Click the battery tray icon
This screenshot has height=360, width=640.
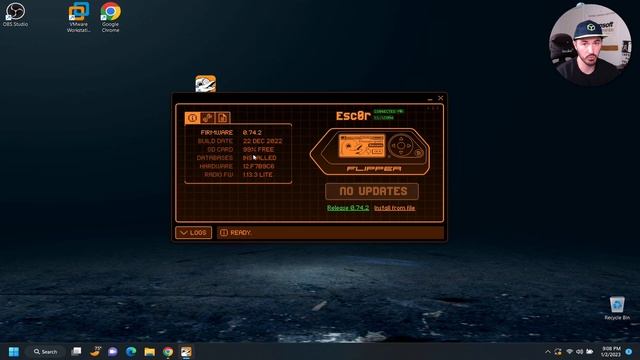(589, 351)
